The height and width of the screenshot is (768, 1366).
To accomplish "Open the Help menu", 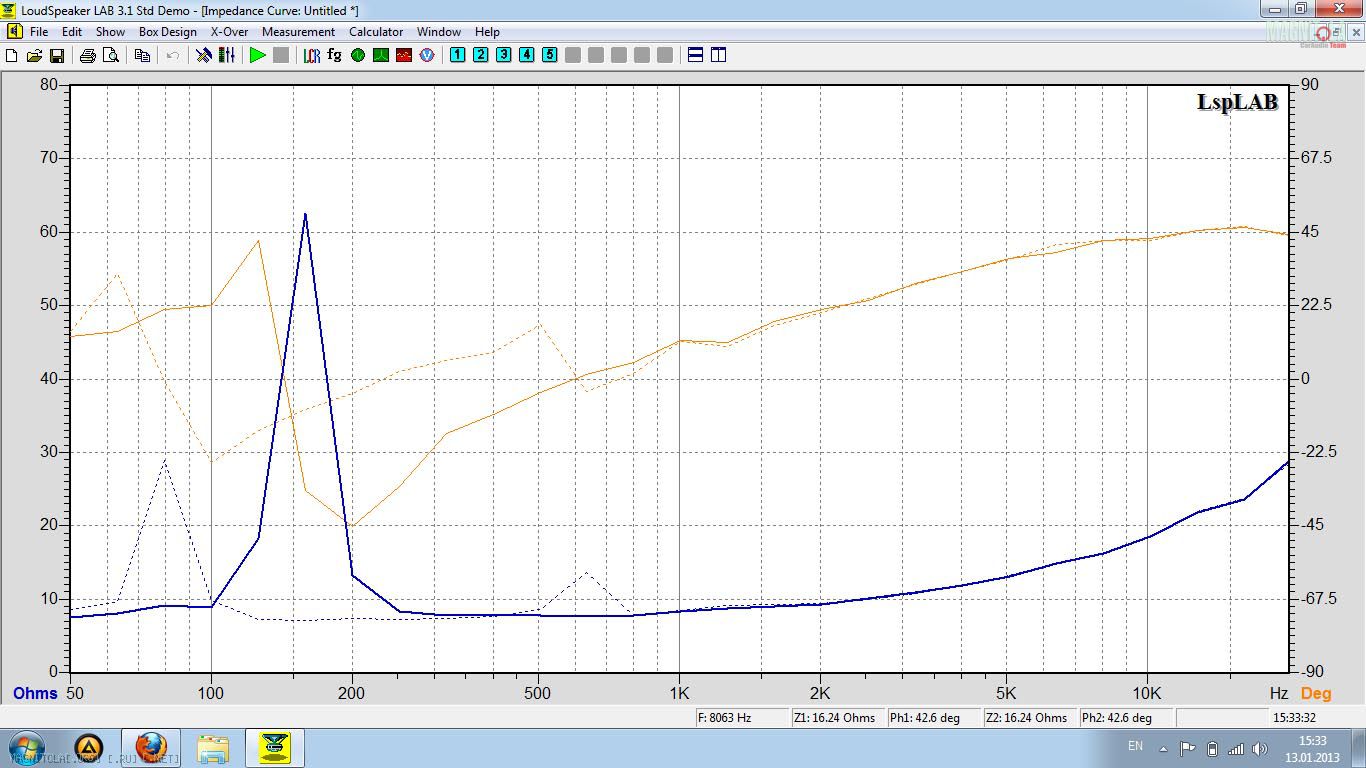I will coord(487,32).
